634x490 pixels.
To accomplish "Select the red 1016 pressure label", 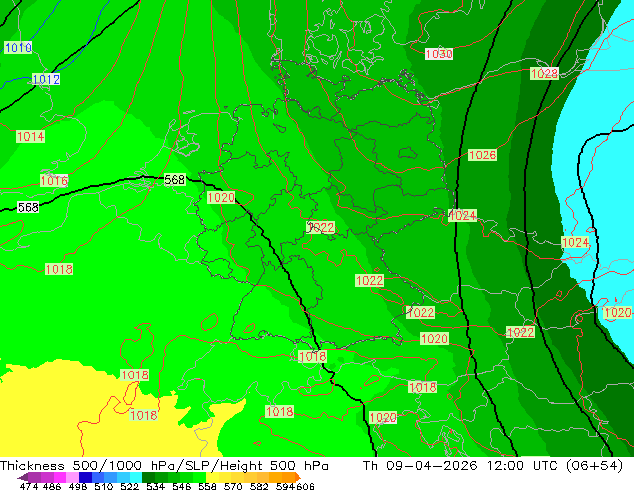I will tap(54, 180).
